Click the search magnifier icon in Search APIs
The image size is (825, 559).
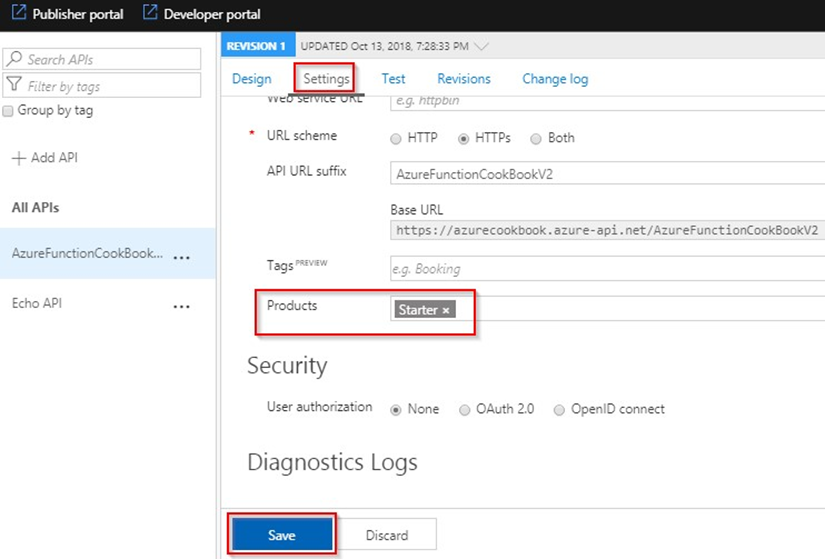click(14, 59)
